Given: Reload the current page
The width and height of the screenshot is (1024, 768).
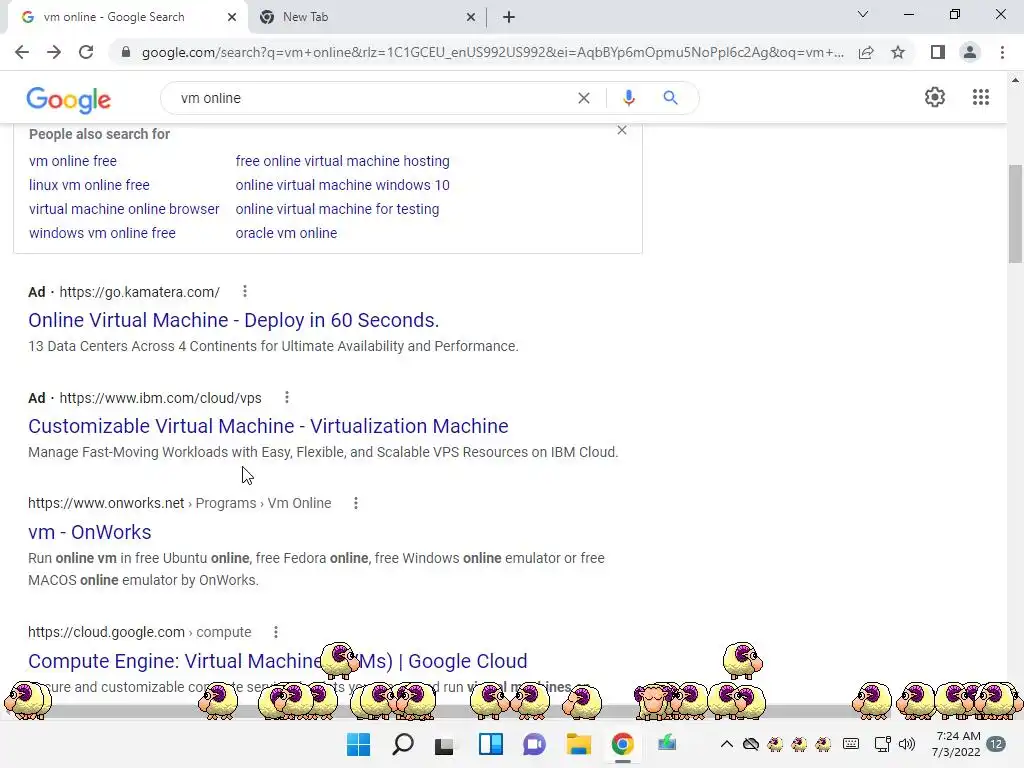Looking at the screenshot, I should pyautogui.click(x=86, y=52).
